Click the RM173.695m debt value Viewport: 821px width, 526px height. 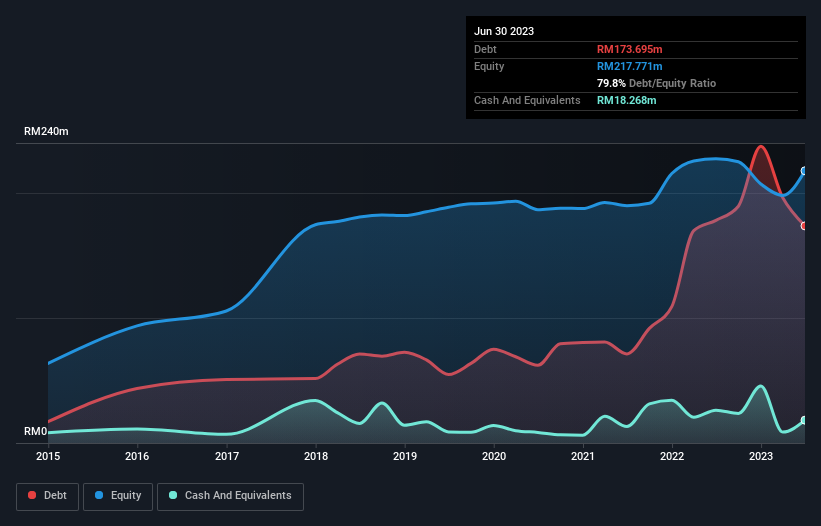coord(629,49)
